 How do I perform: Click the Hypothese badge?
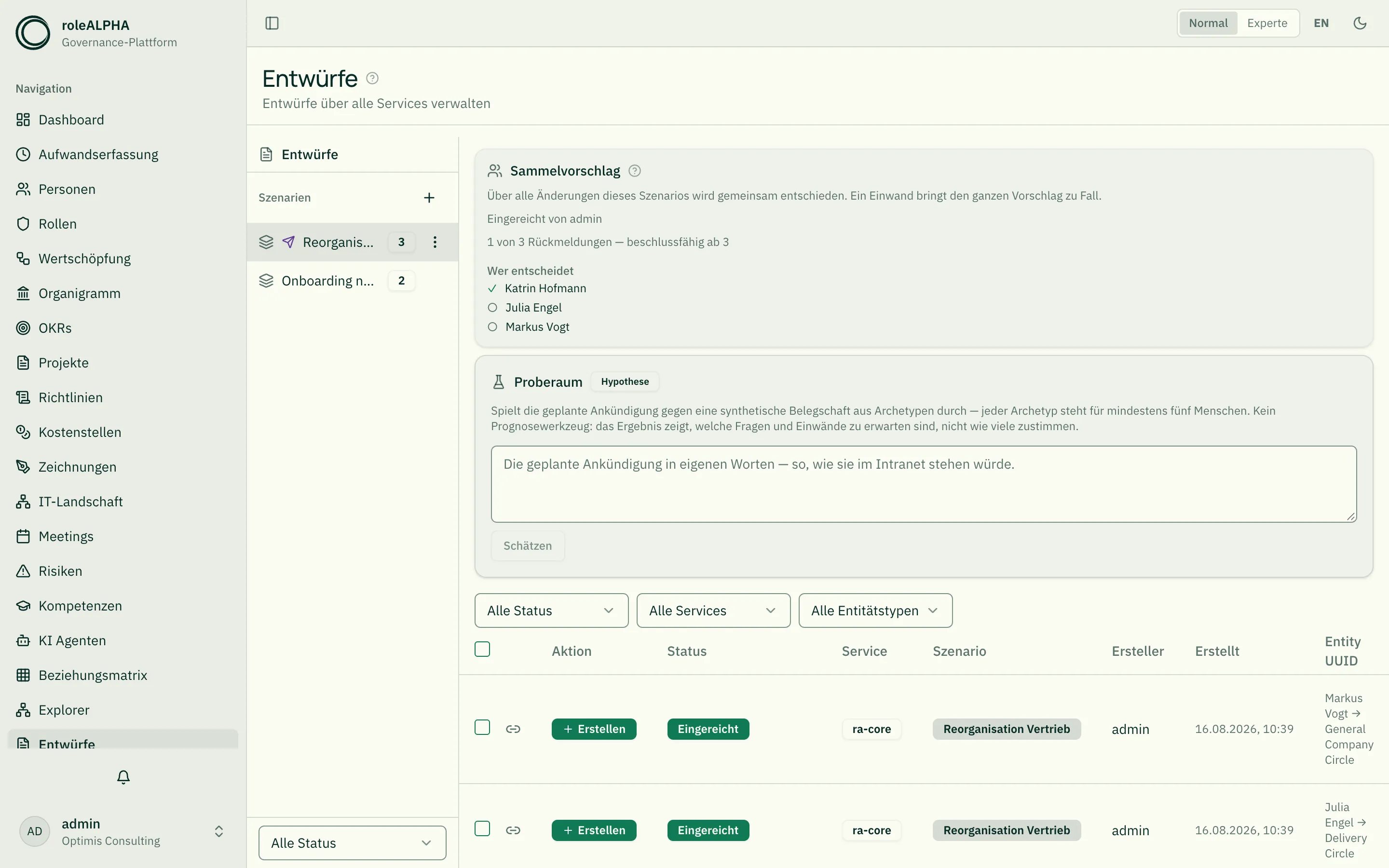625,381
